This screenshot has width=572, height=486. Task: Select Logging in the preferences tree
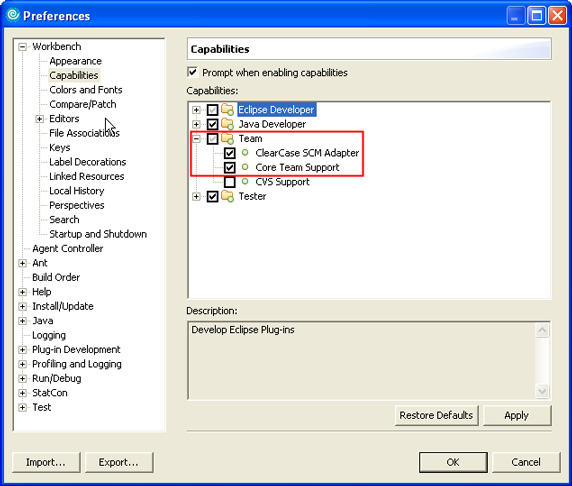coord(49,335)
